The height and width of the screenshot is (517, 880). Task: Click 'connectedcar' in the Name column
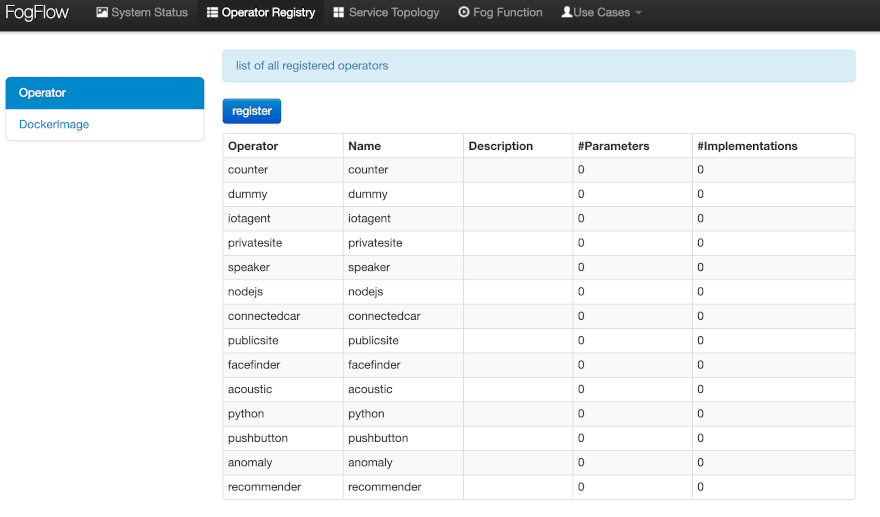click(384, 316)
